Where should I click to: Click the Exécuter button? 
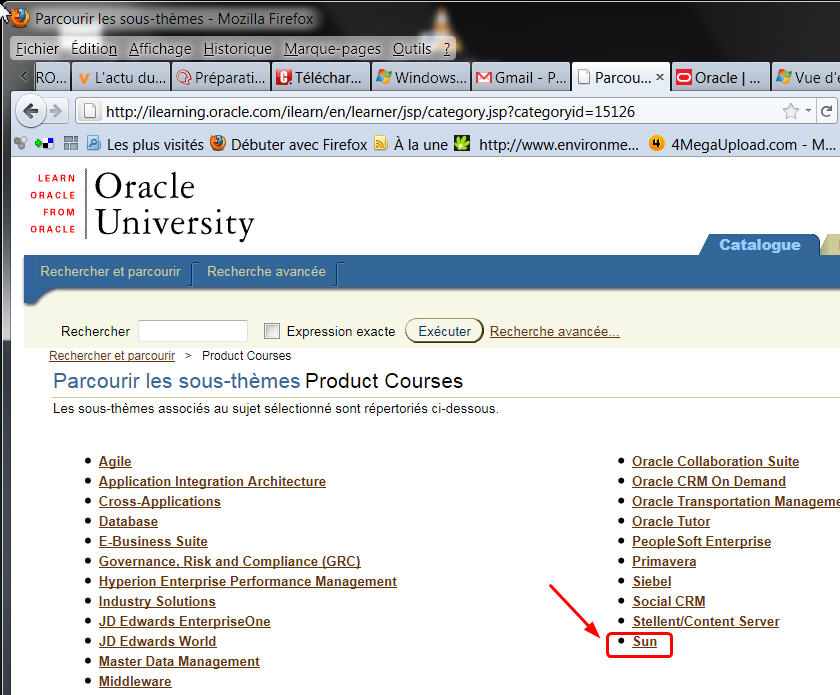coord(444,331)
